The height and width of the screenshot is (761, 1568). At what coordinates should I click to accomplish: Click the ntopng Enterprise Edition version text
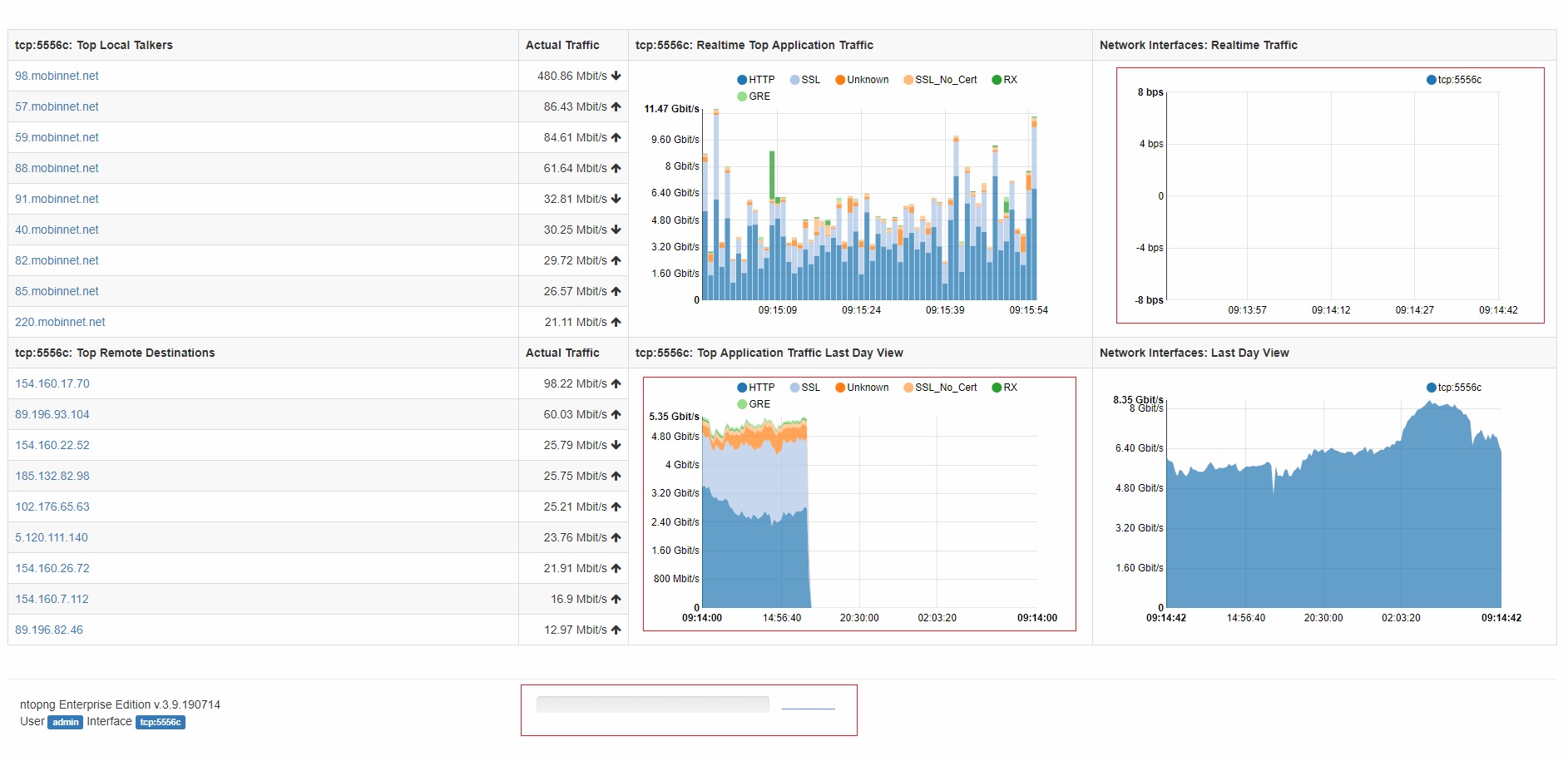121,704
